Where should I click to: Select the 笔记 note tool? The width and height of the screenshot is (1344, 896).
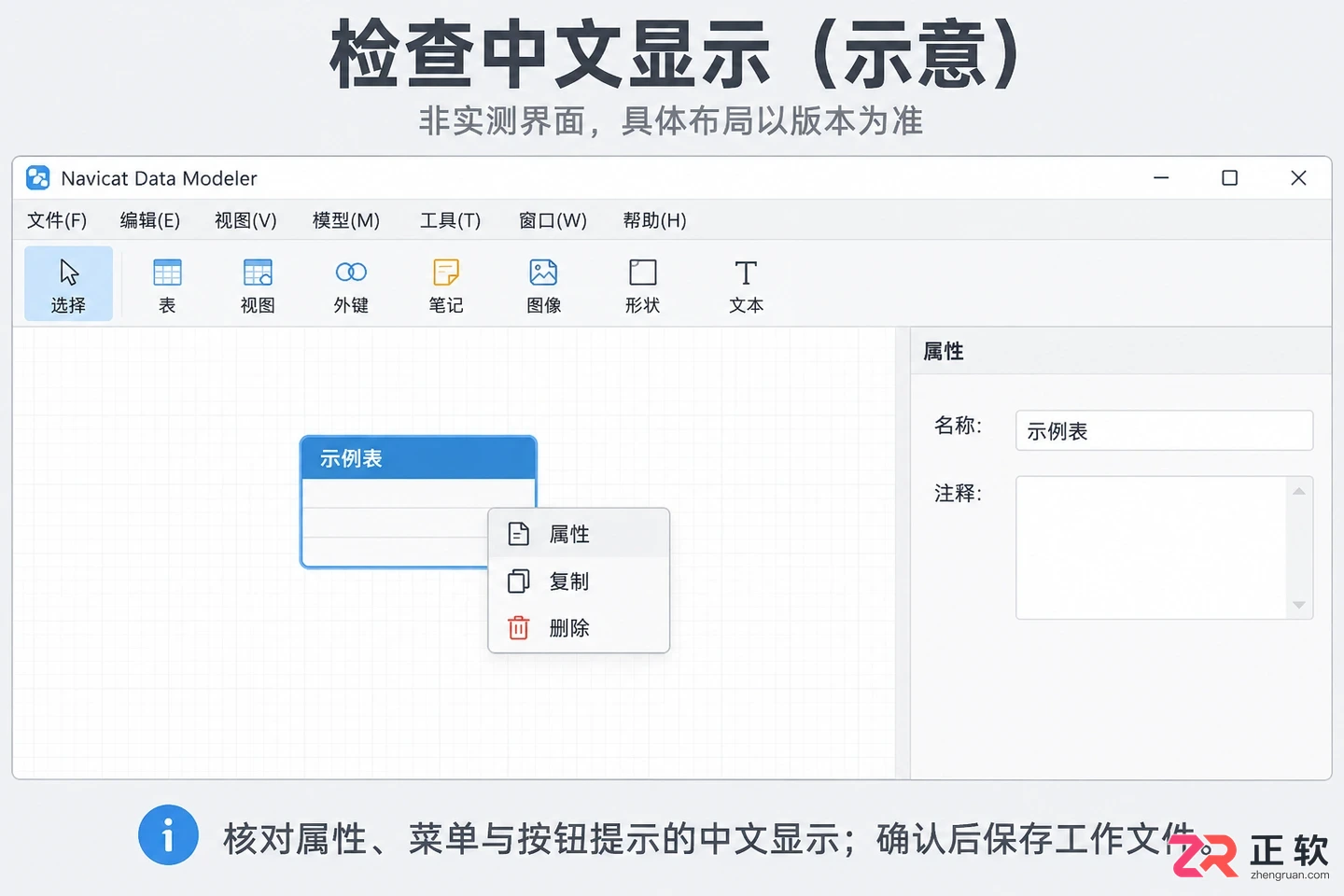[446, 284]
